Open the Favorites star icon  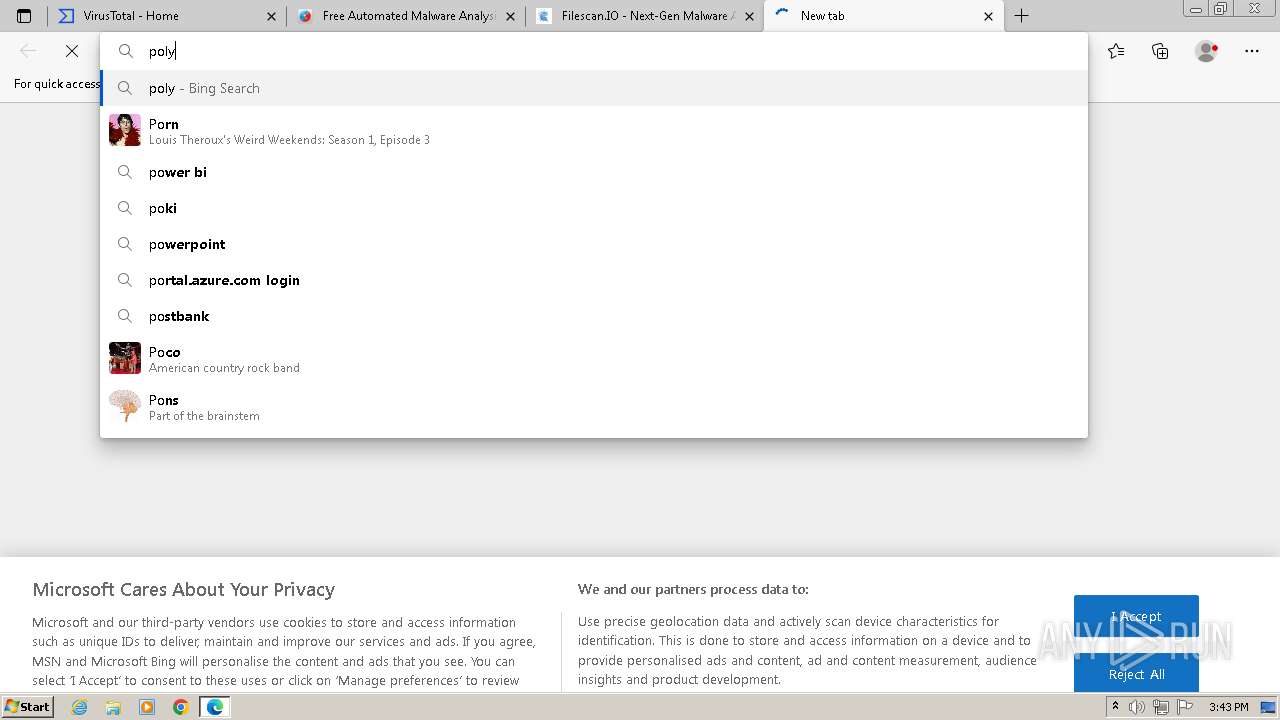(x=1116, y=51)
